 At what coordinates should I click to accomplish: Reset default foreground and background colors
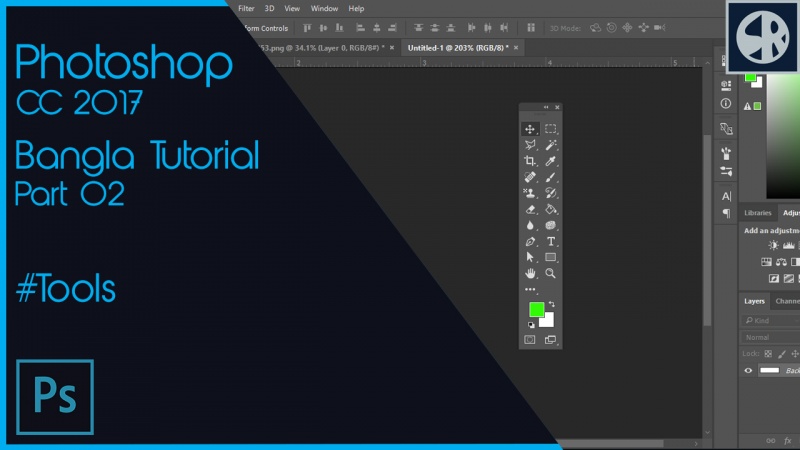tap(531, 325)
